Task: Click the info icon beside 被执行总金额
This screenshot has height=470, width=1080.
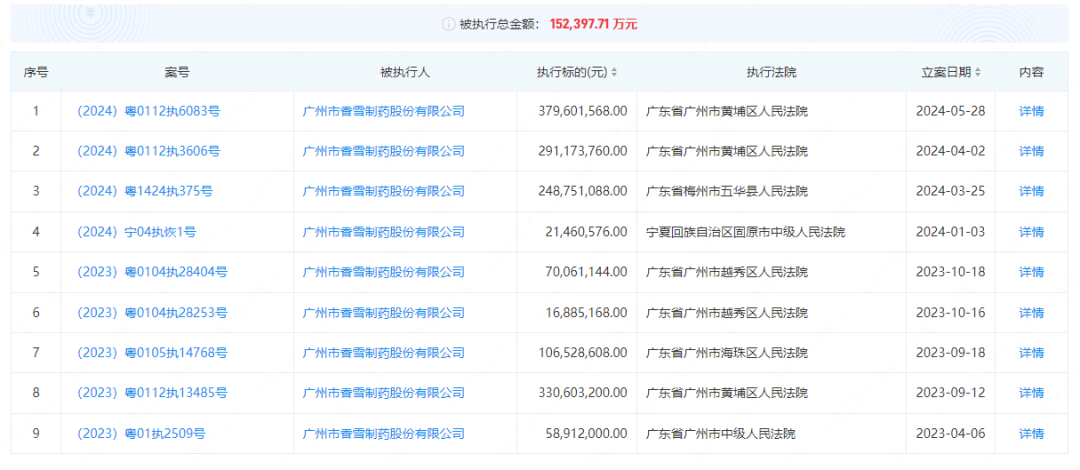Action: (448, 24)
